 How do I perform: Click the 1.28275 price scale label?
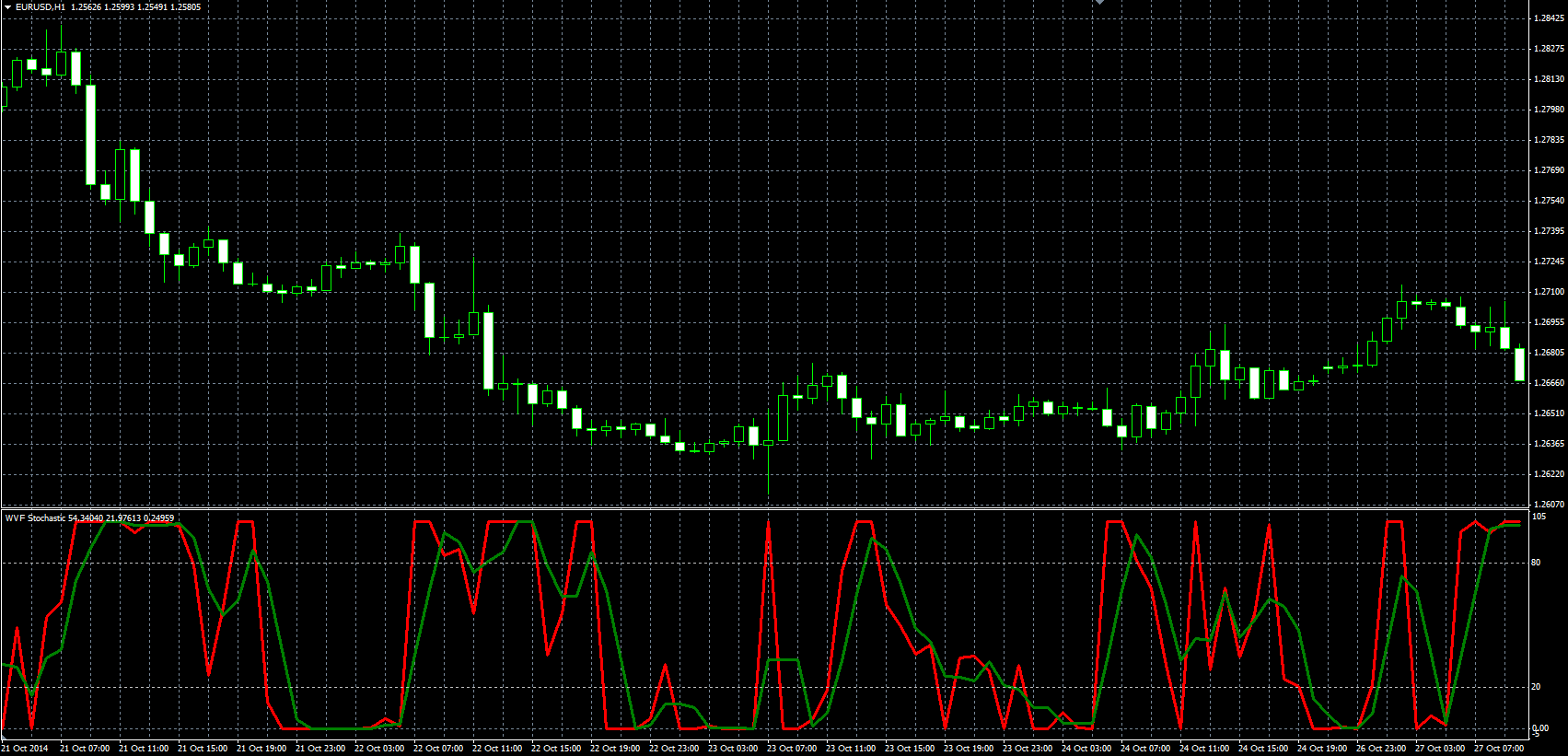coord(1550,49)
